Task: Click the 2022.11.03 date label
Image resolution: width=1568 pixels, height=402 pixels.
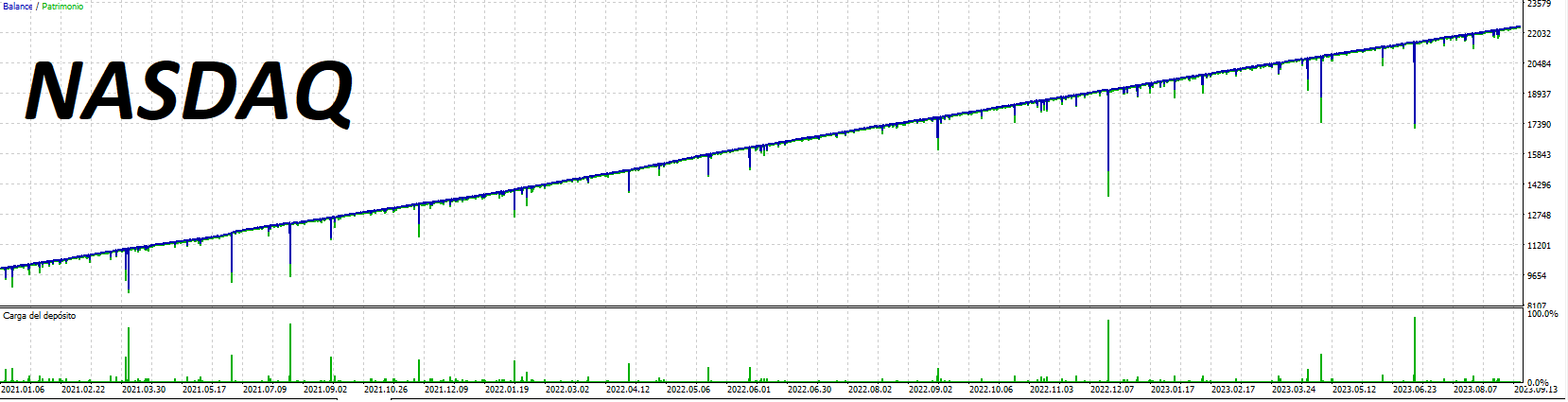Action: pyautogui.click(x=1052, y=389)
